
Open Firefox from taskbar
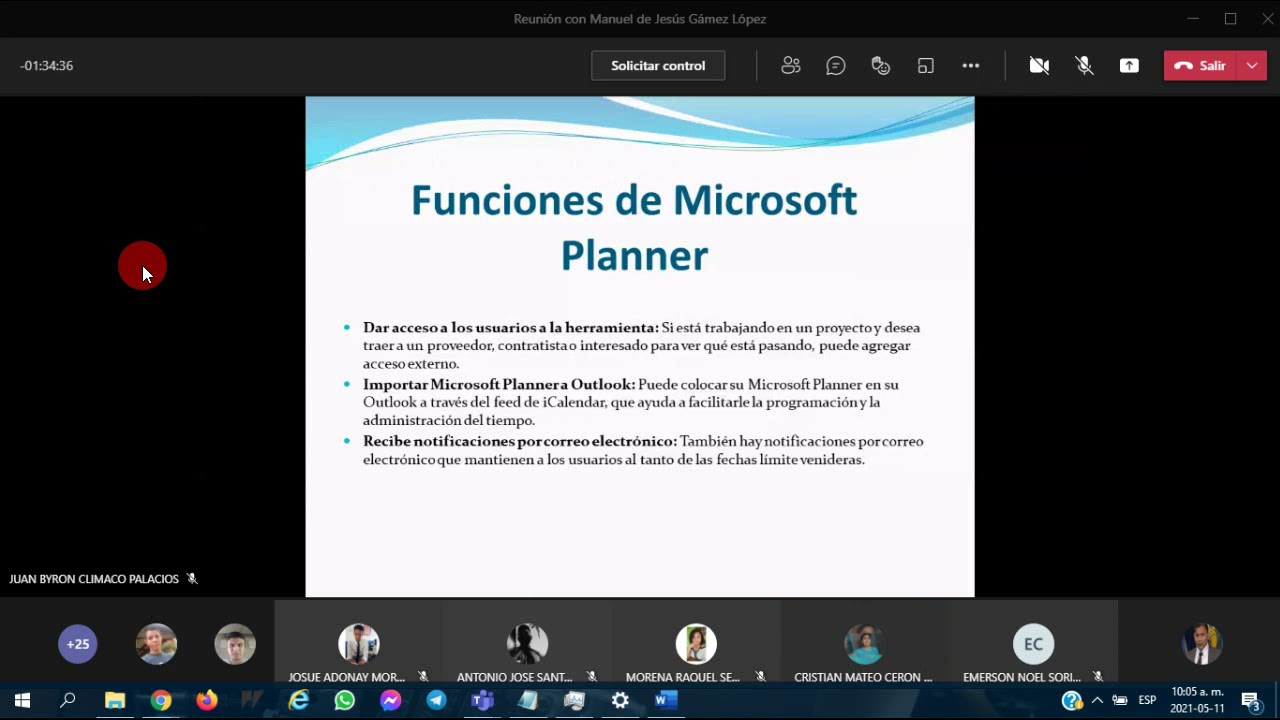[207, 701]
